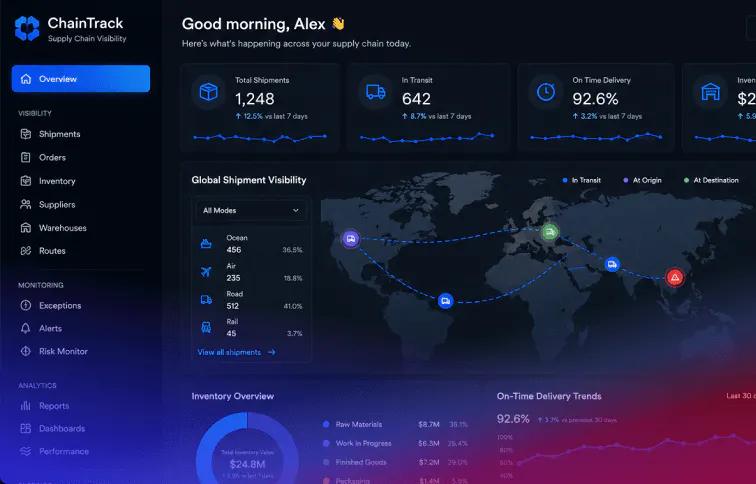Click the Routes sidebar icon
The image size is (756, 484).
26,251
